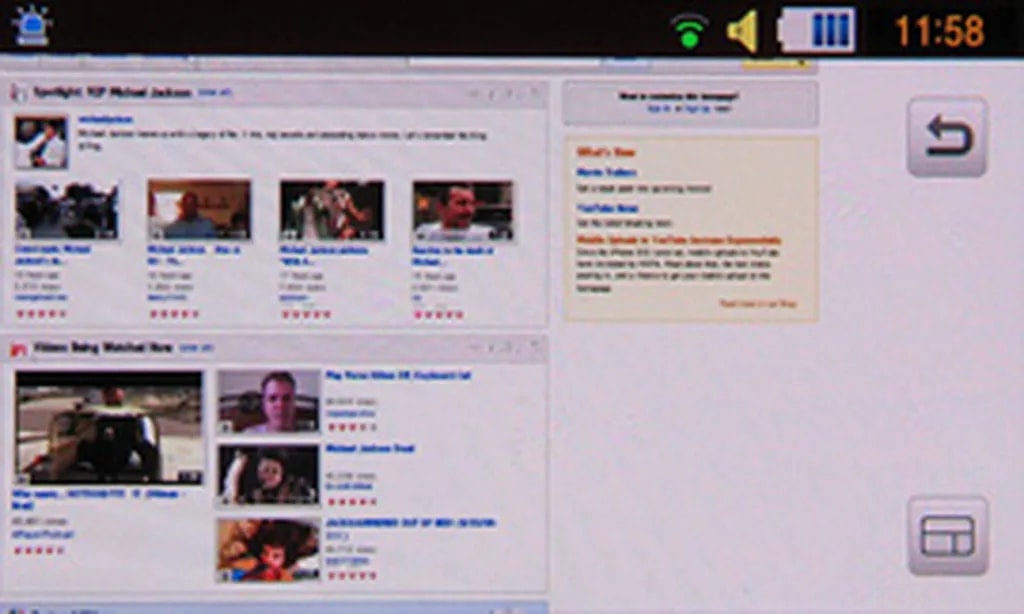The image size is (1024, 614).
Task: Click the Videos Being Watched Now icon
Action: pyautogui.click(x=17, y=349)
